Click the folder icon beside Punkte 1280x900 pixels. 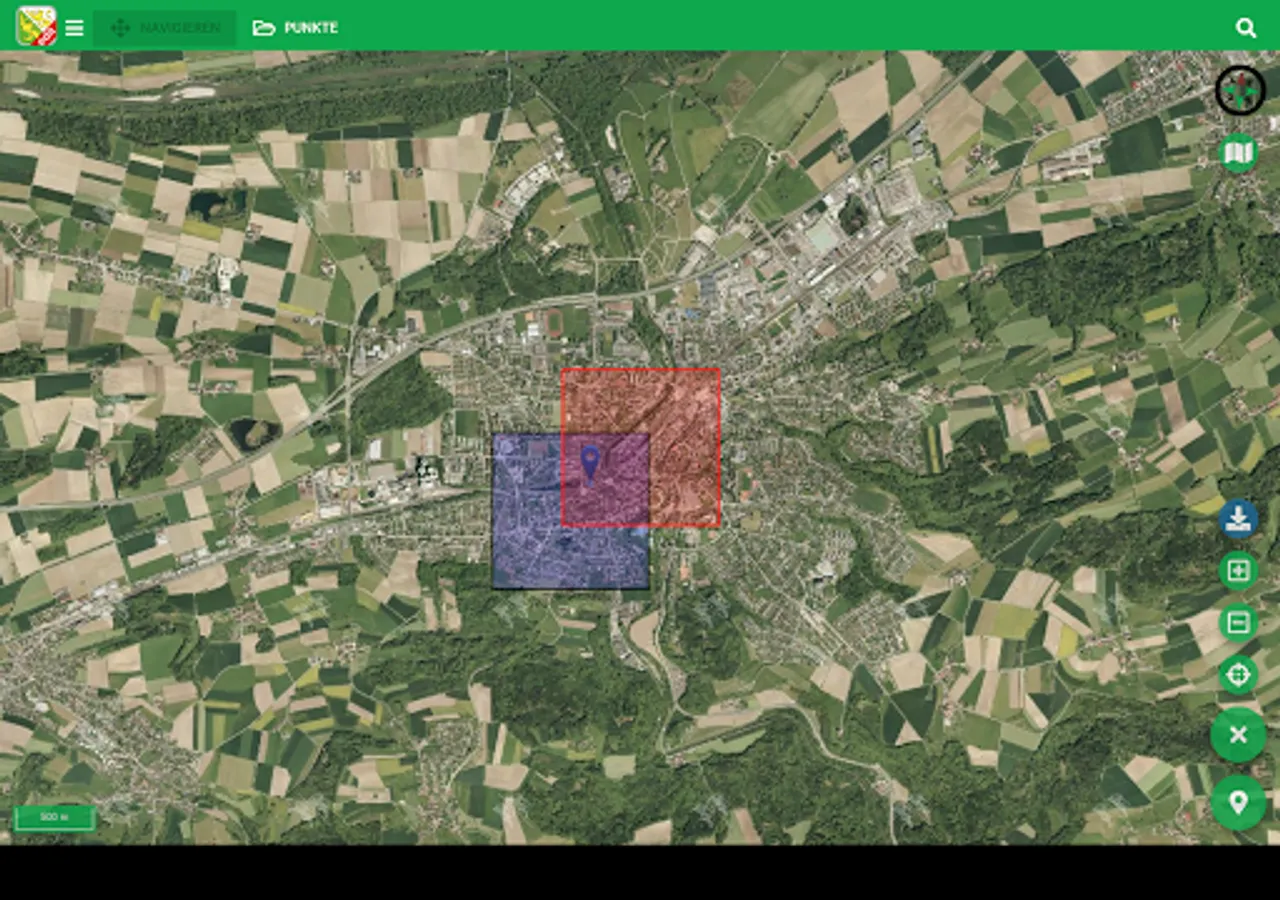[264, 28]
